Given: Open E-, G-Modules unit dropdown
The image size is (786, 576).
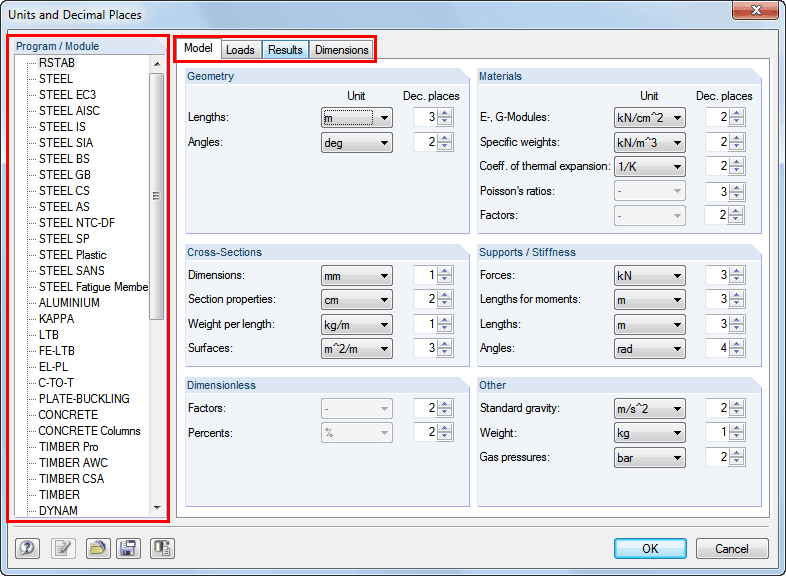Looking at the screenshot, I should [x=650, y=118].
